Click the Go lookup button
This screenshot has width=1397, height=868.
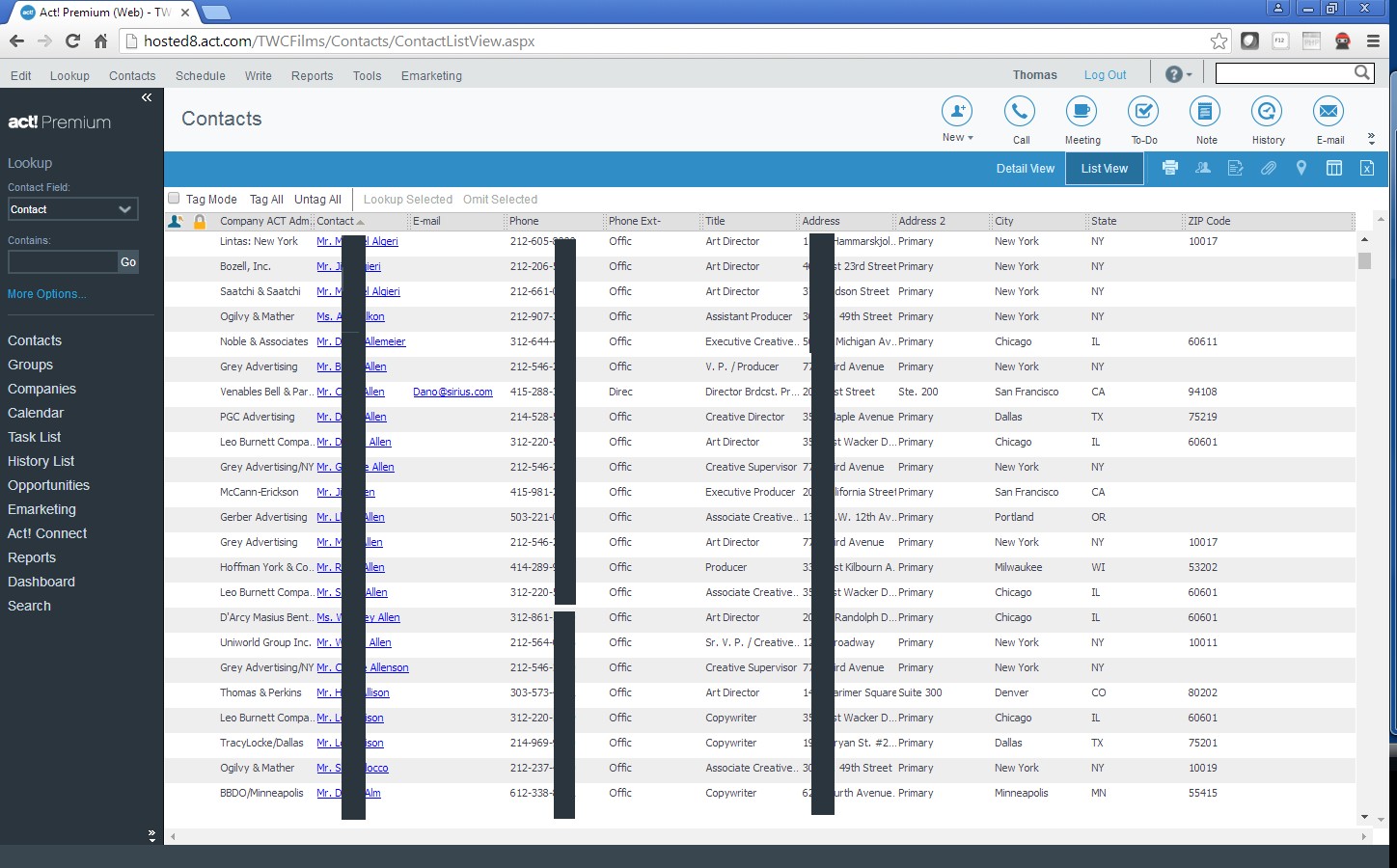point(128,261)
